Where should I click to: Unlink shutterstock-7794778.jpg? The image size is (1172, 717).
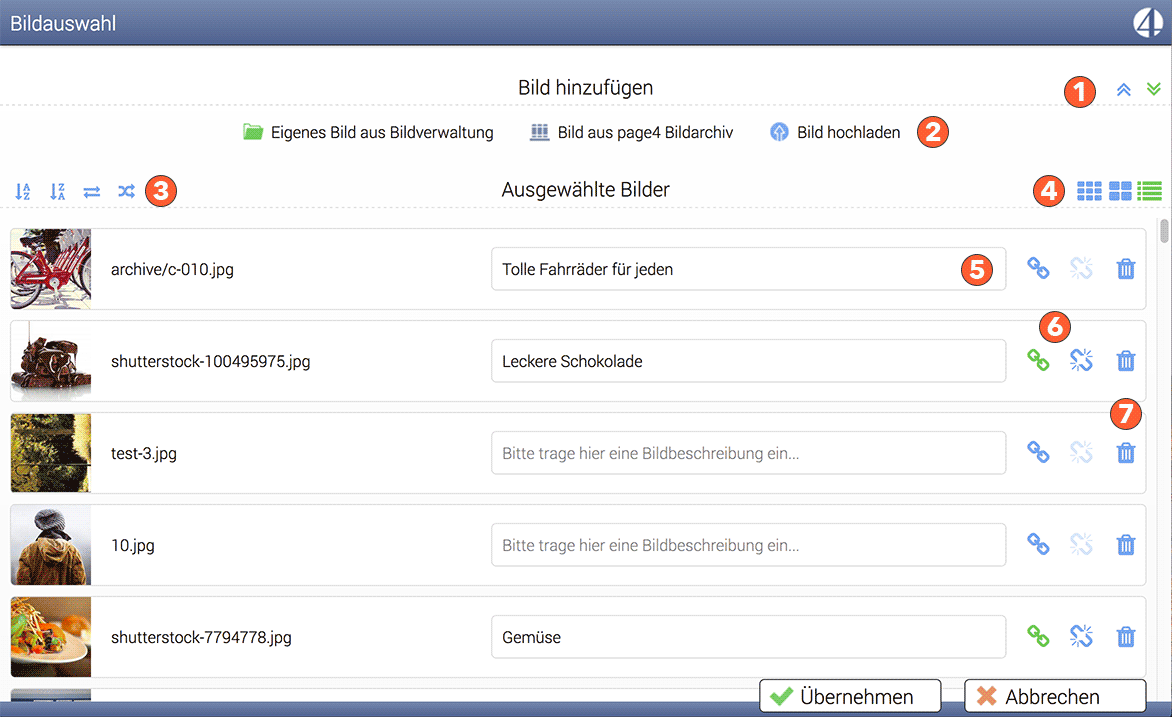(x=1081, y=636)
